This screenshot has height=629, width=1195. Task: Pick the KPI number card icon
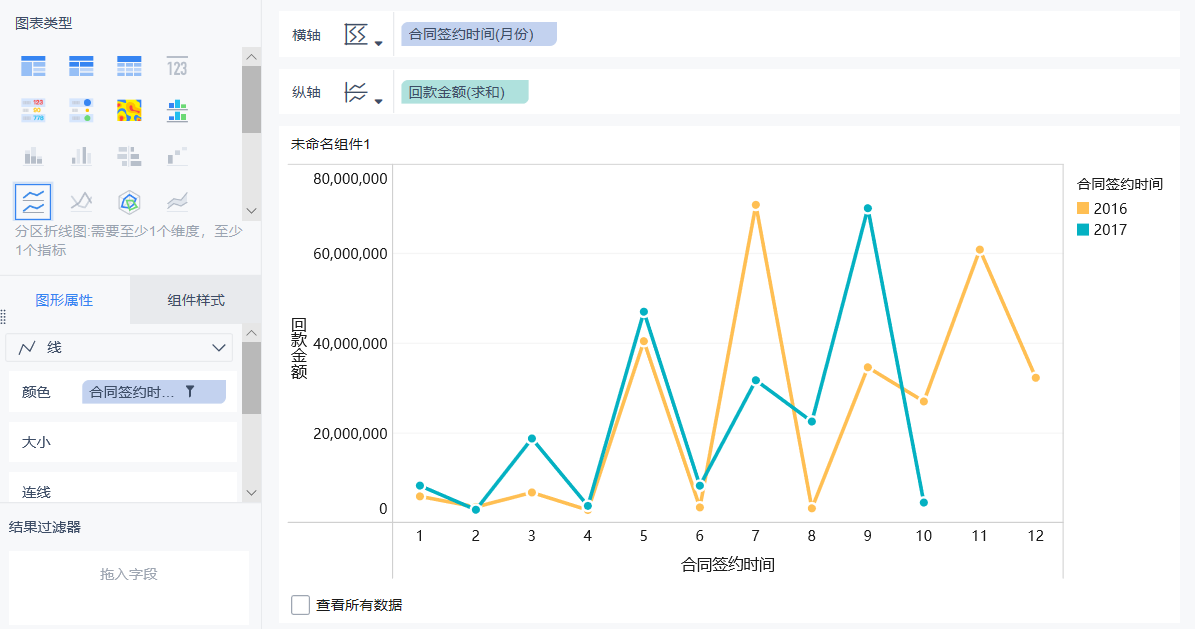[177, 66]
